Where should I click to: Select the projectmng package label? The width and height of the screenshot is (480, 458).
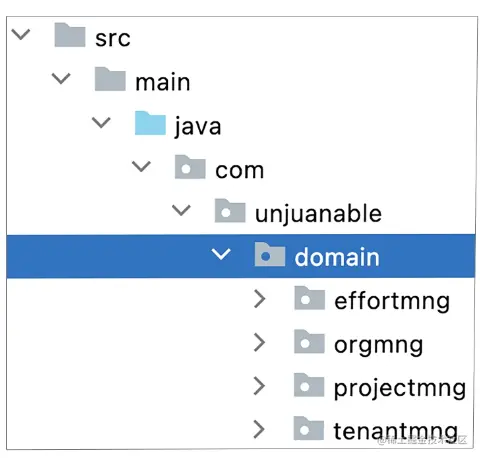tap(400, 388)
